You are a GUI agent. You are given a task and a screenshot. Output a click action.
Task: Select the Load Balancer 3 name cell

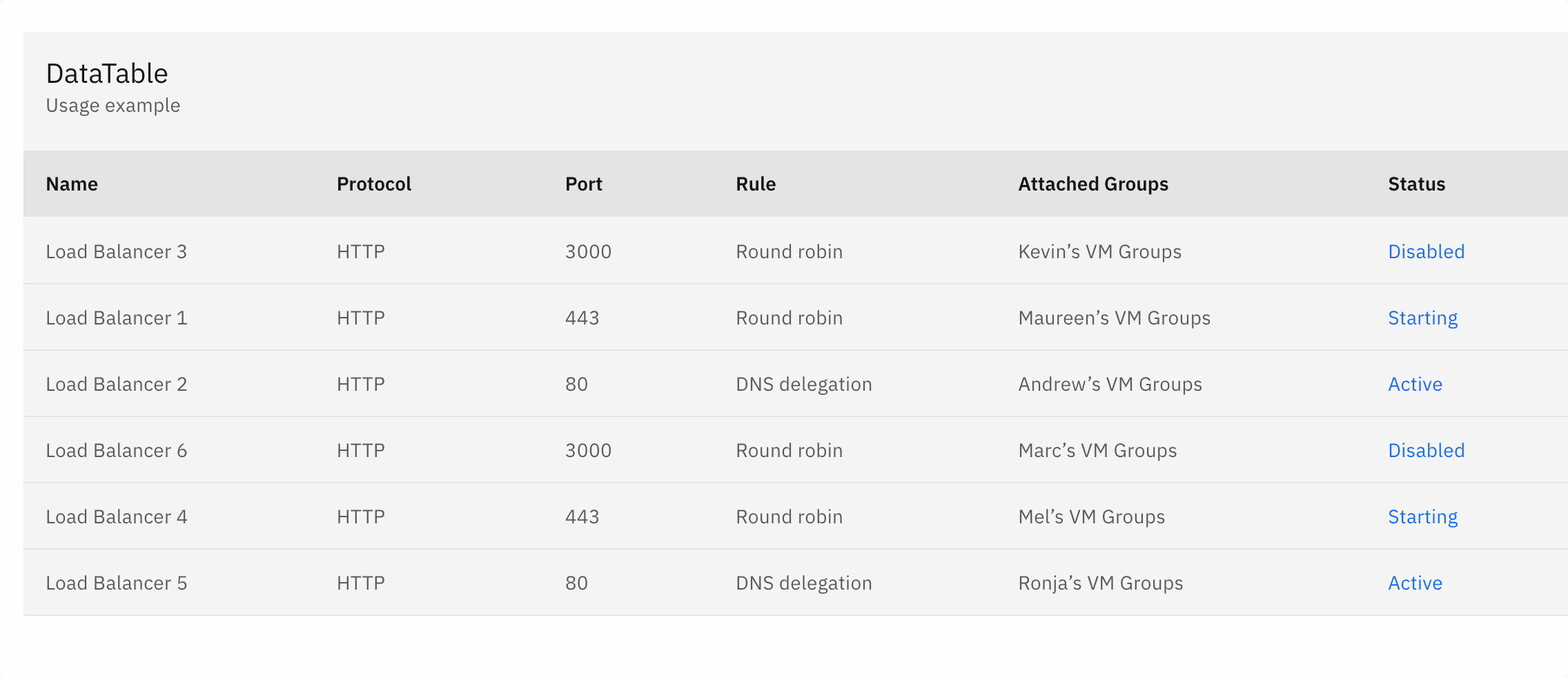tap(116, 251)
